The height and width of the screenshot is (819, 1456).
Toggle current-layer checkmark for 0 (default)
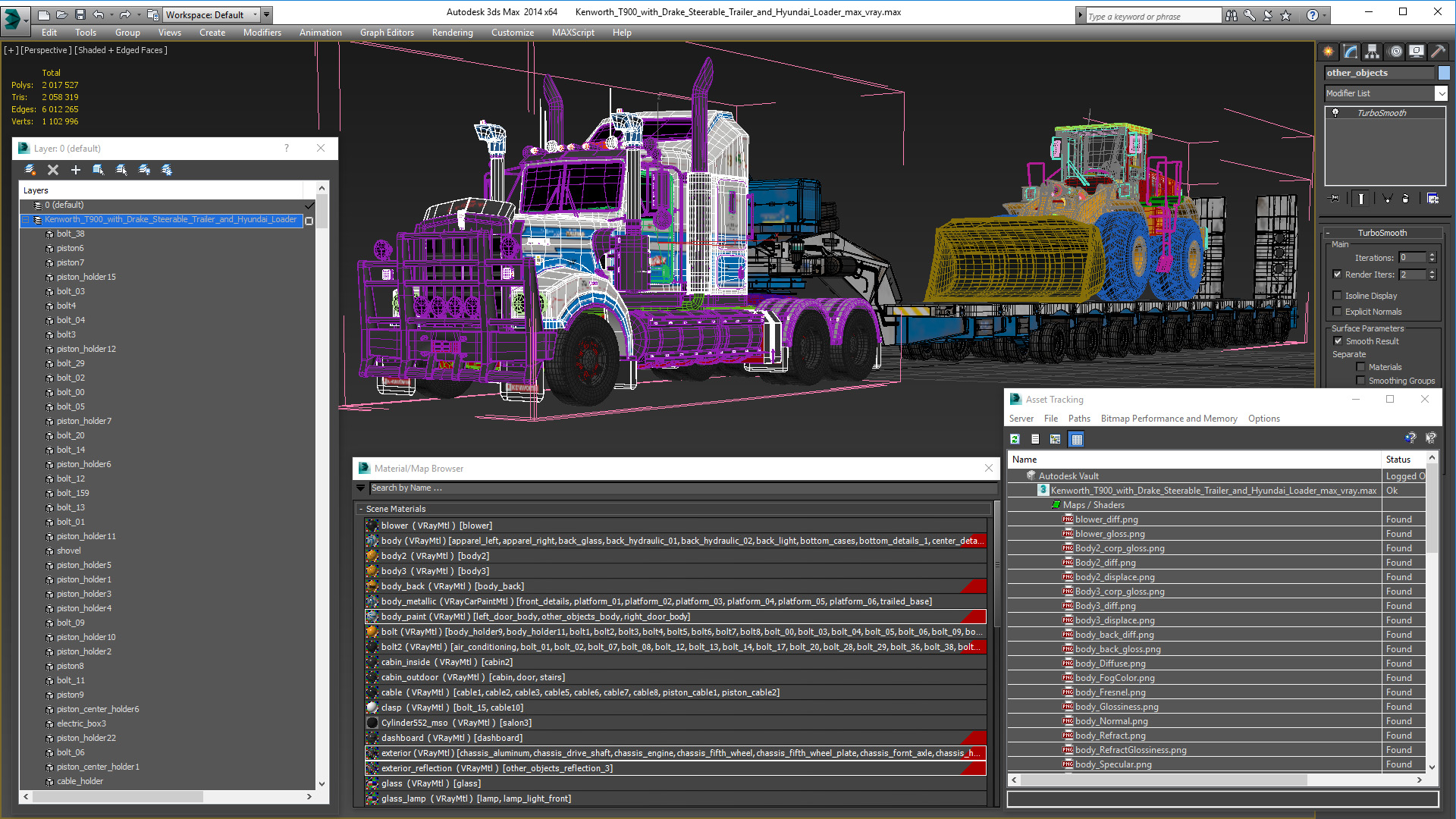[309, 206]
